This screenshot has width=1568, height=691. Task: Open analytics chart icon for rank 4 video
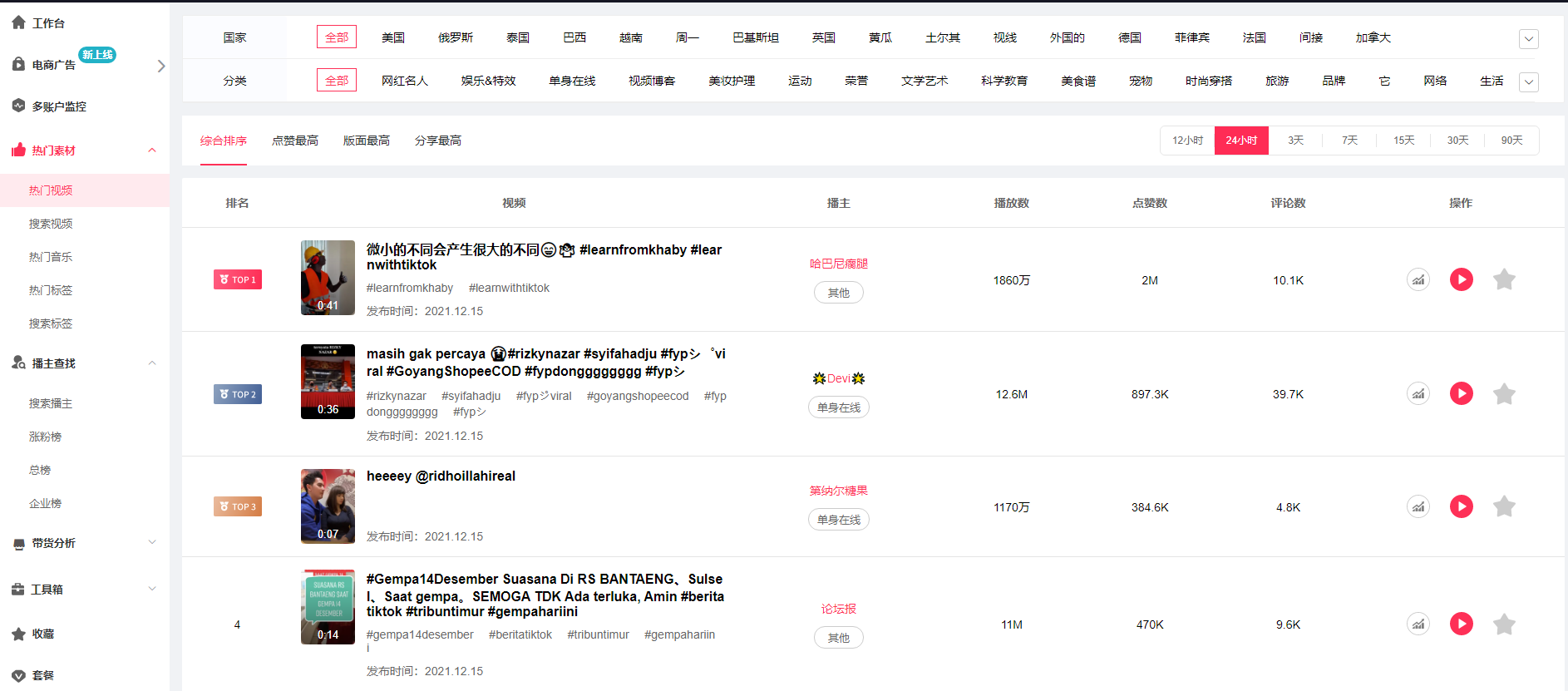click(x=1418, y=624)
